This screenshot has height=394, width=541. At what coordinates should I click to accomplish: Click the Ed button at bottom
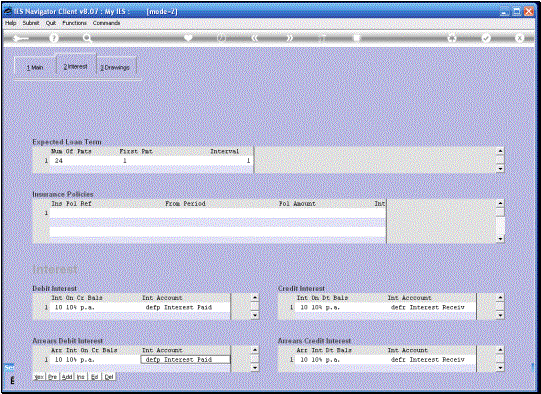pyautogui.click(x=95, y=377)
